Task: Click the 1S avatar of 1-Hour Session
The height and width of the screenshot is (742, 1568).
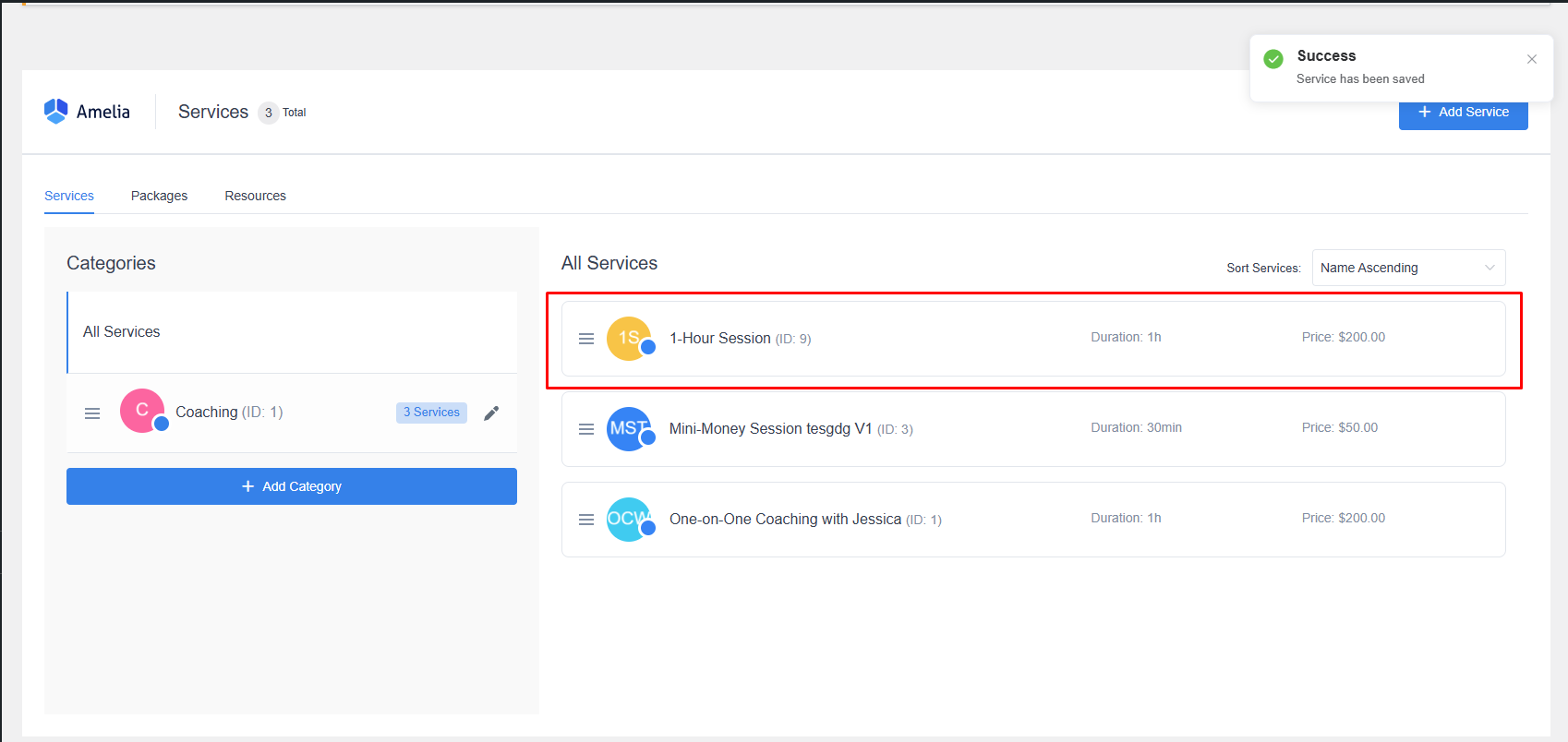Action: [629, 339]
